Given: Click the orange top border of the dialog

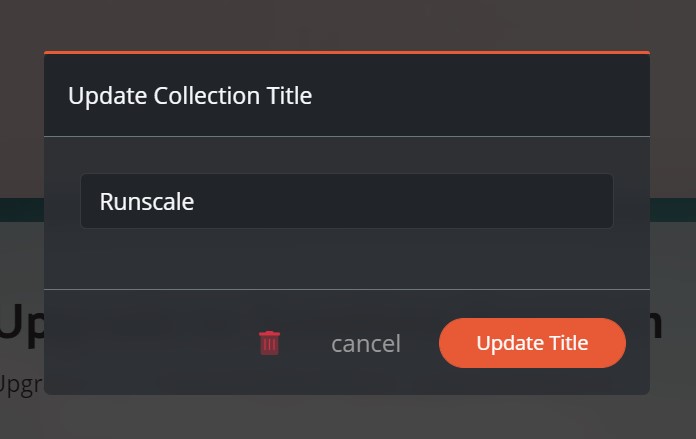Looking at the screenshot, I should point(346,52).
